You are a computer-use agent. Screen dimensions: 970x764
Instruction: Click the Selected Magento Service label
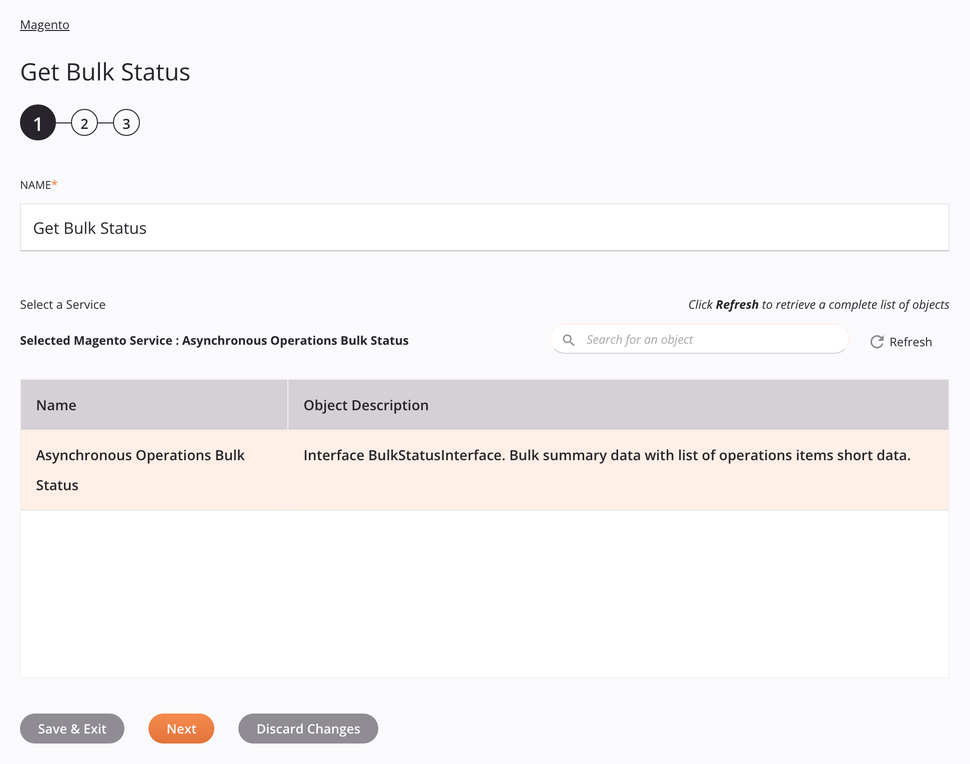click(214, 340)
